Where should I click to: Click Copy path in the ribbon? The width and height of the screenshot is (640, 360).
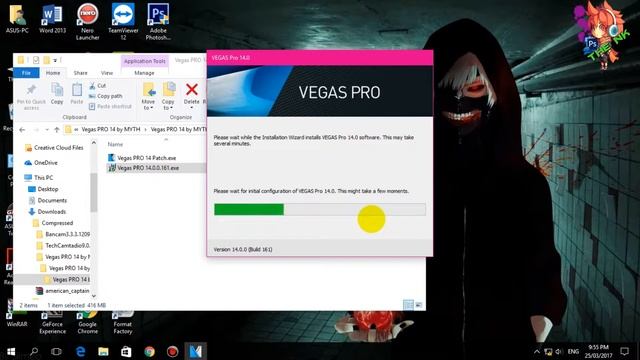[x=105, y=96]
